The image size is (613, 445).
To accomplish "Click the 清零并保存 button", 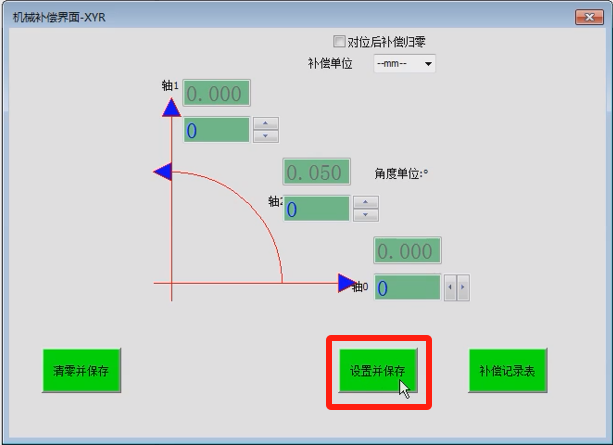I will [81, 370].
